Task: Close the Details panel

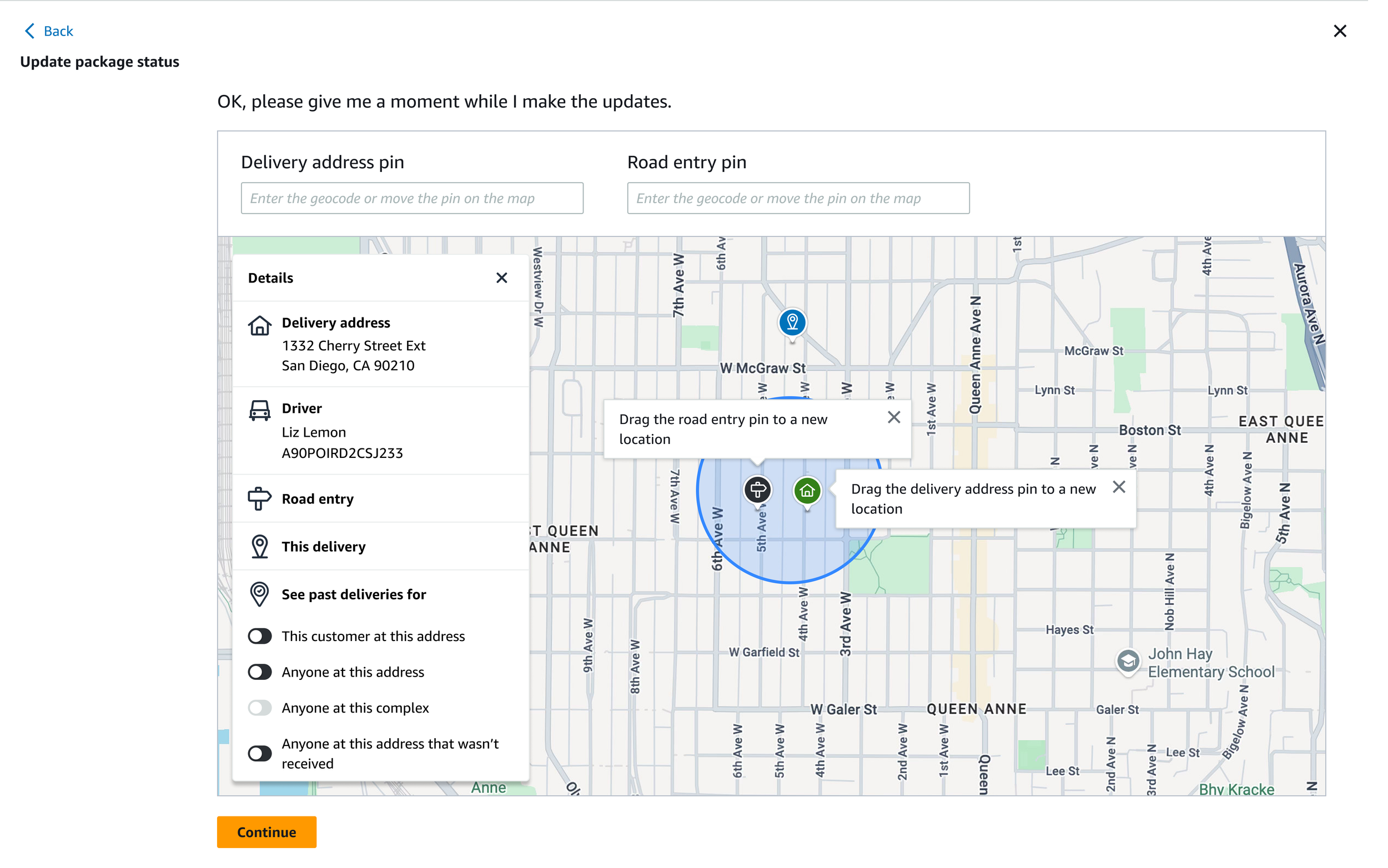Action: (501, 278)
